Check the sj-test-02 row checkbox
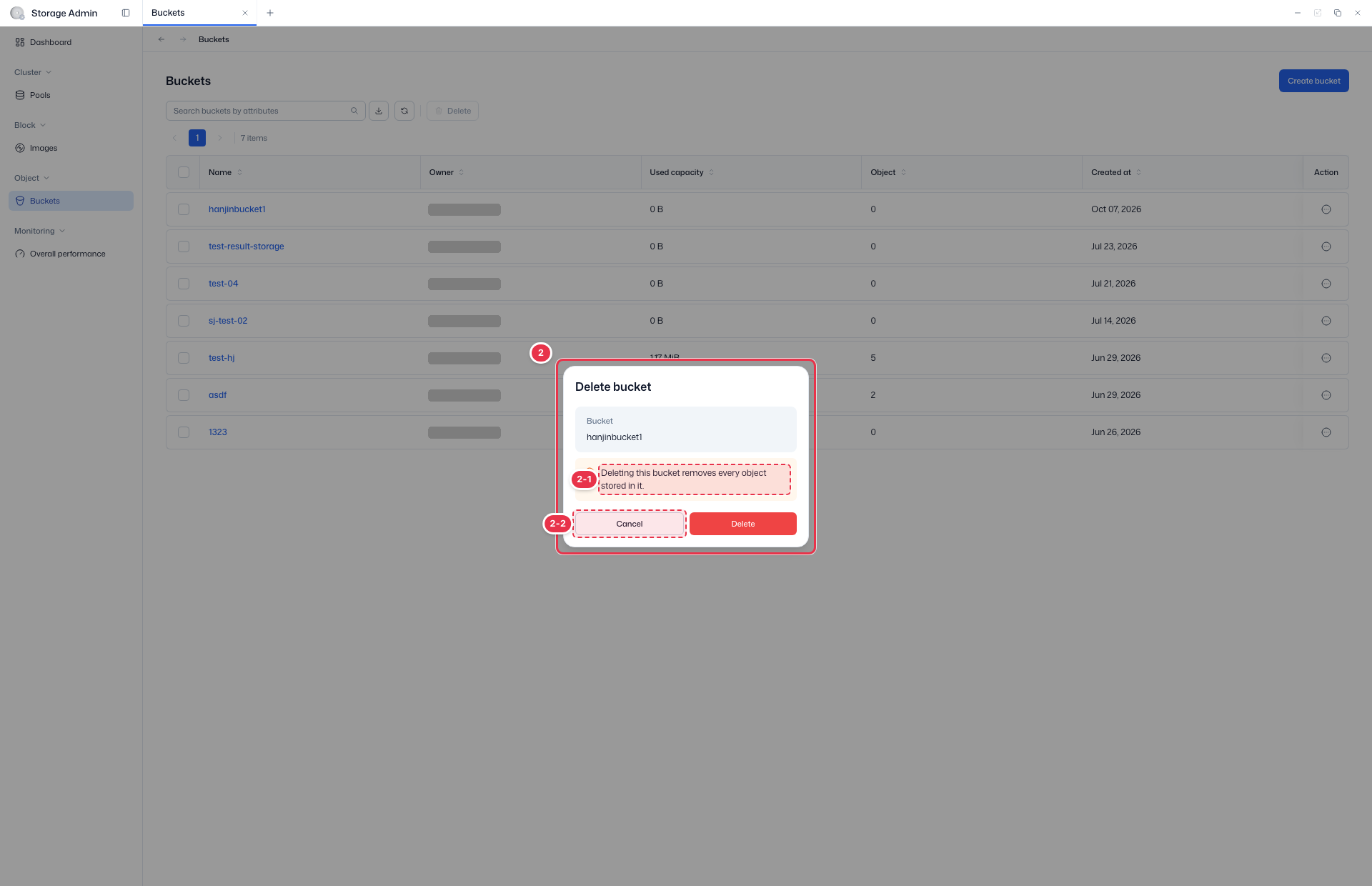Viewport: 1372px width, 886px height. coord(184,321)
